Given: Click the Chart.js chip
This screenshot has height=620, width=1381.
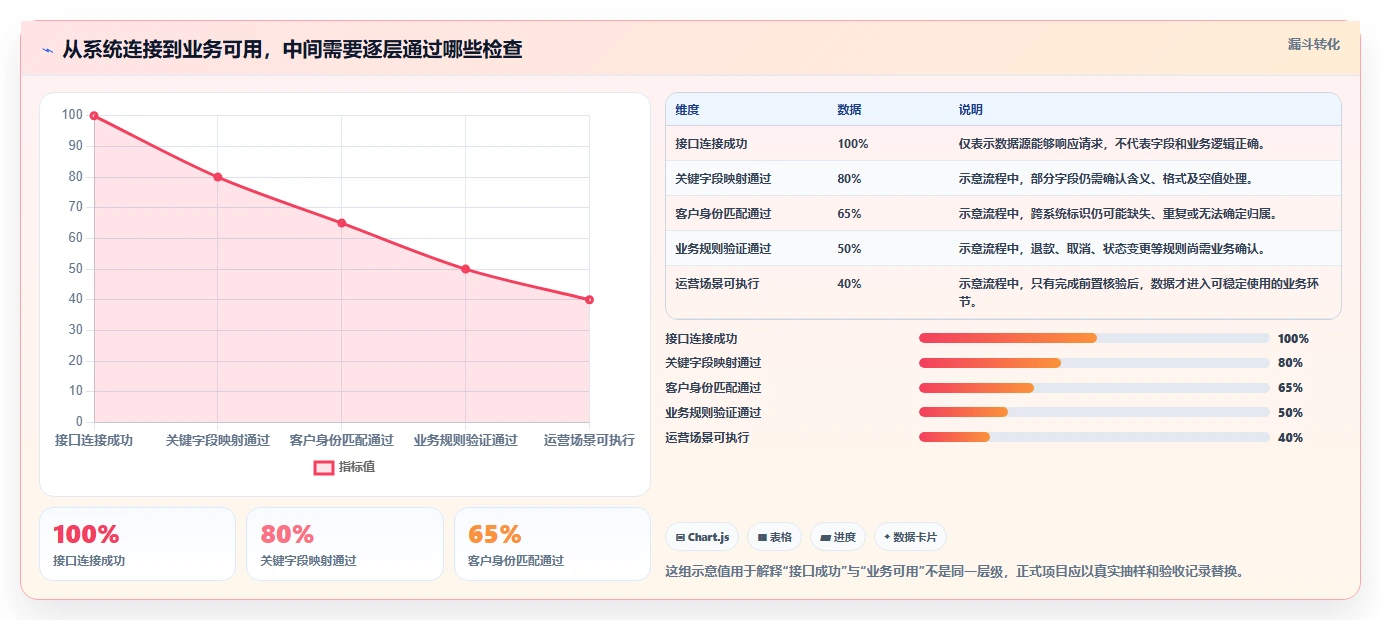Looking at the screenshot, I should (702, 537).
